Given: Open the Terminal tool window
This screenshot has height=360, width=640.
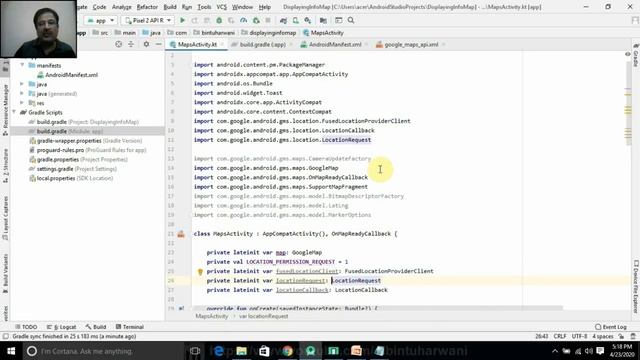Looking at the screenshot, I should pos(130,327).
